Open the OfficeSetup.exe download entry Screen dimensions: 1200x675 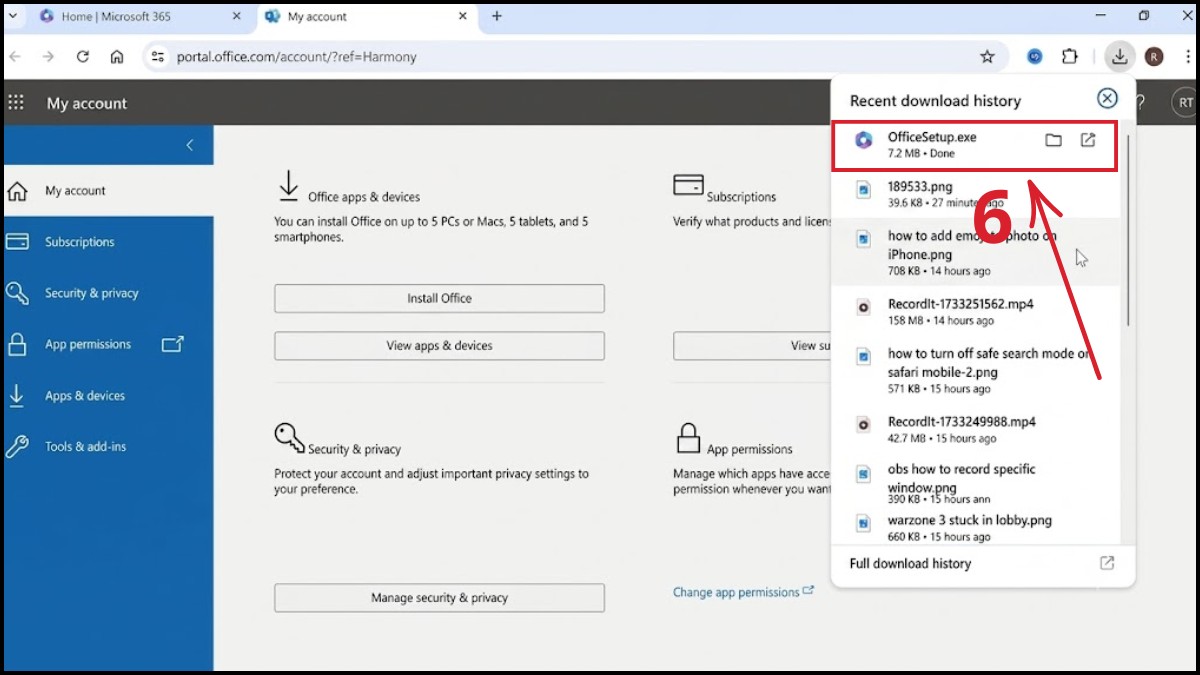tap(975, 145)
